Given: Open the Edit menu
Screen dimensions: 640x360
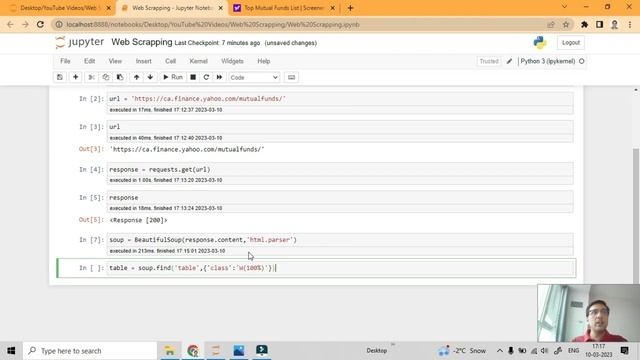Looking at the screenshot, I should pos(89,61).
